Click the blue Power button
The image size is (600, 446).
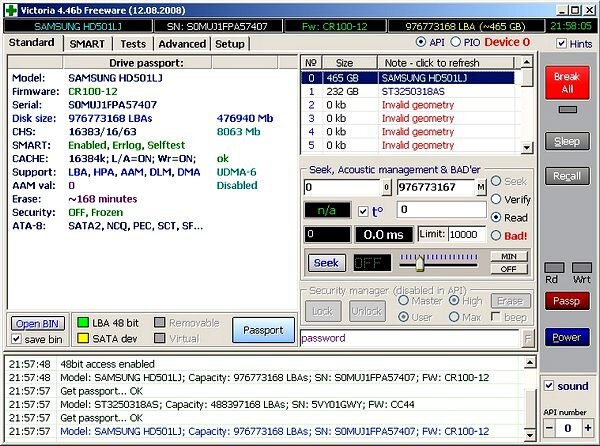(567, 337)
